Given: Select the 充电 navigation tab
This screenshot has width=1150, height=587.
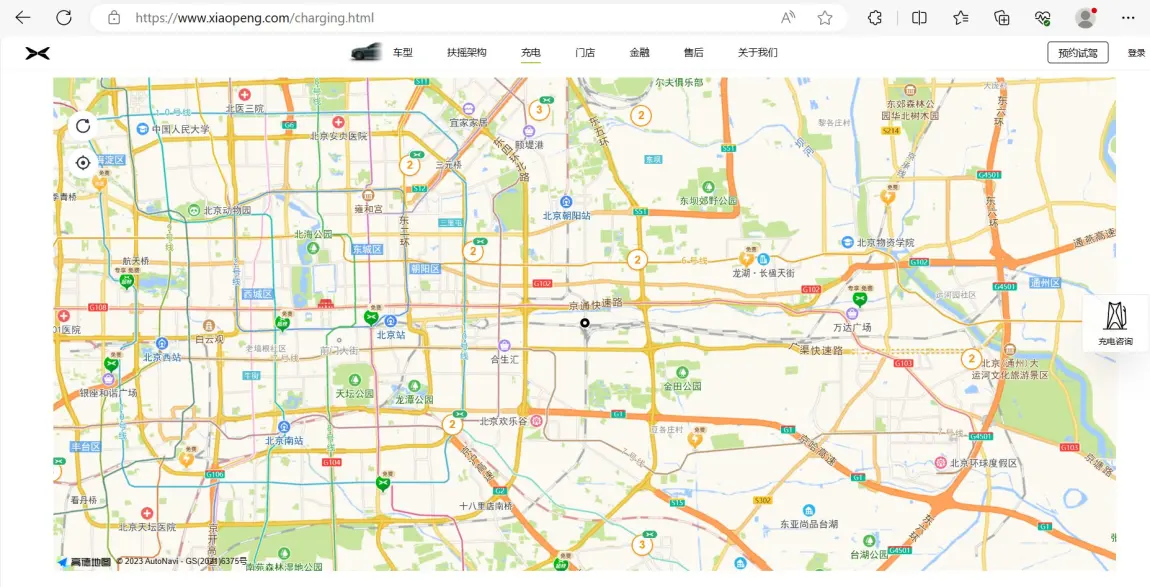Looking at the screenshot, I should coord(531,53).
